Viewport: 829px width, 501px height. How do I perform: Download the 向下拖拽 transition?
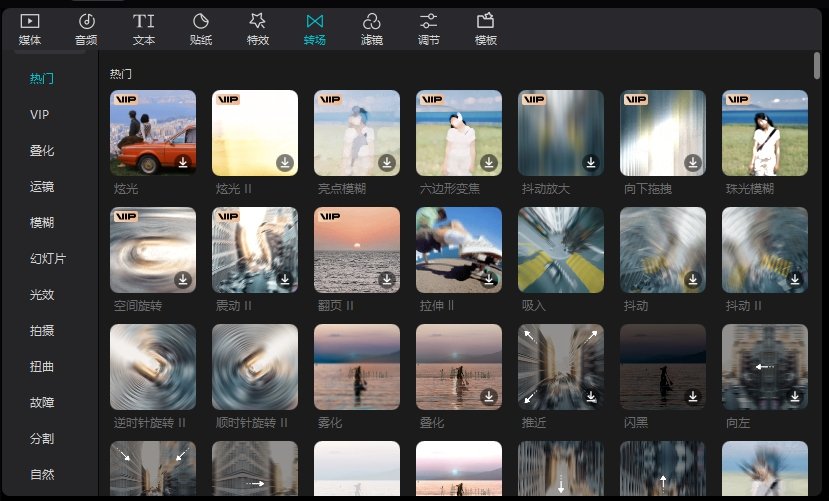(693, 163)
